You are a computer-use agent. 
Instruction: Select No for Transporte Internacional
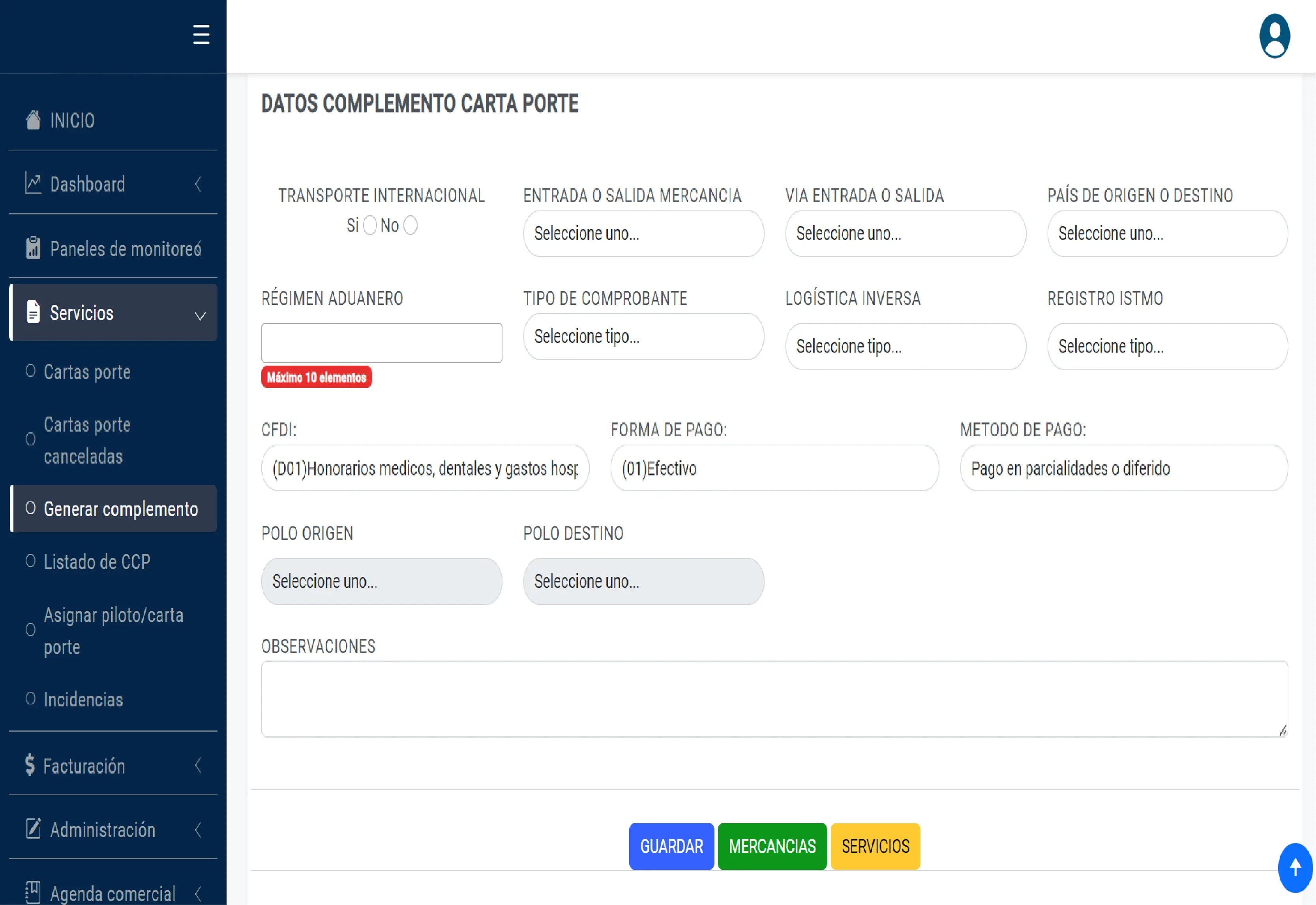pyautogui.click(x=411, y=226)
